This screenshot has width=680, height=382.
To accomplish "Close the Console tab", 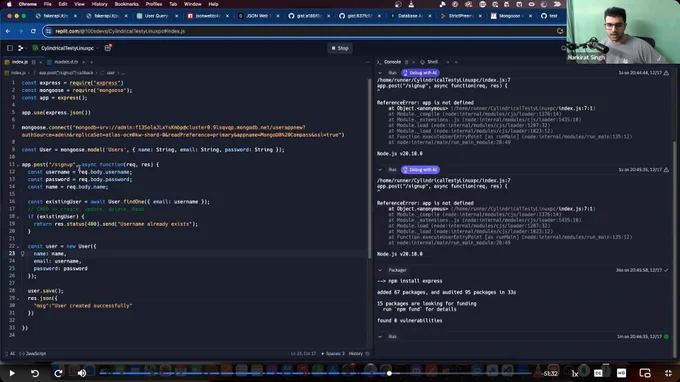I will point(413,62).
